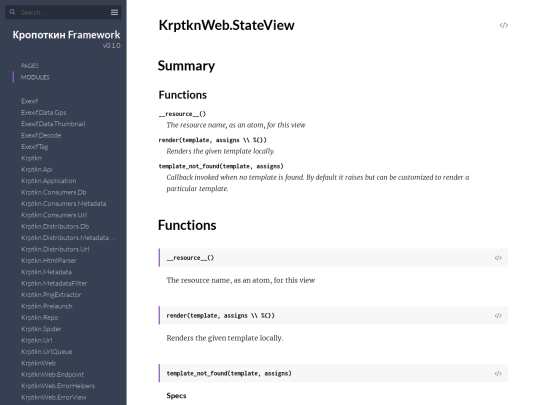Open the Krptkn.UrlQueue module

pyautogui.click(x=46, y=352)
